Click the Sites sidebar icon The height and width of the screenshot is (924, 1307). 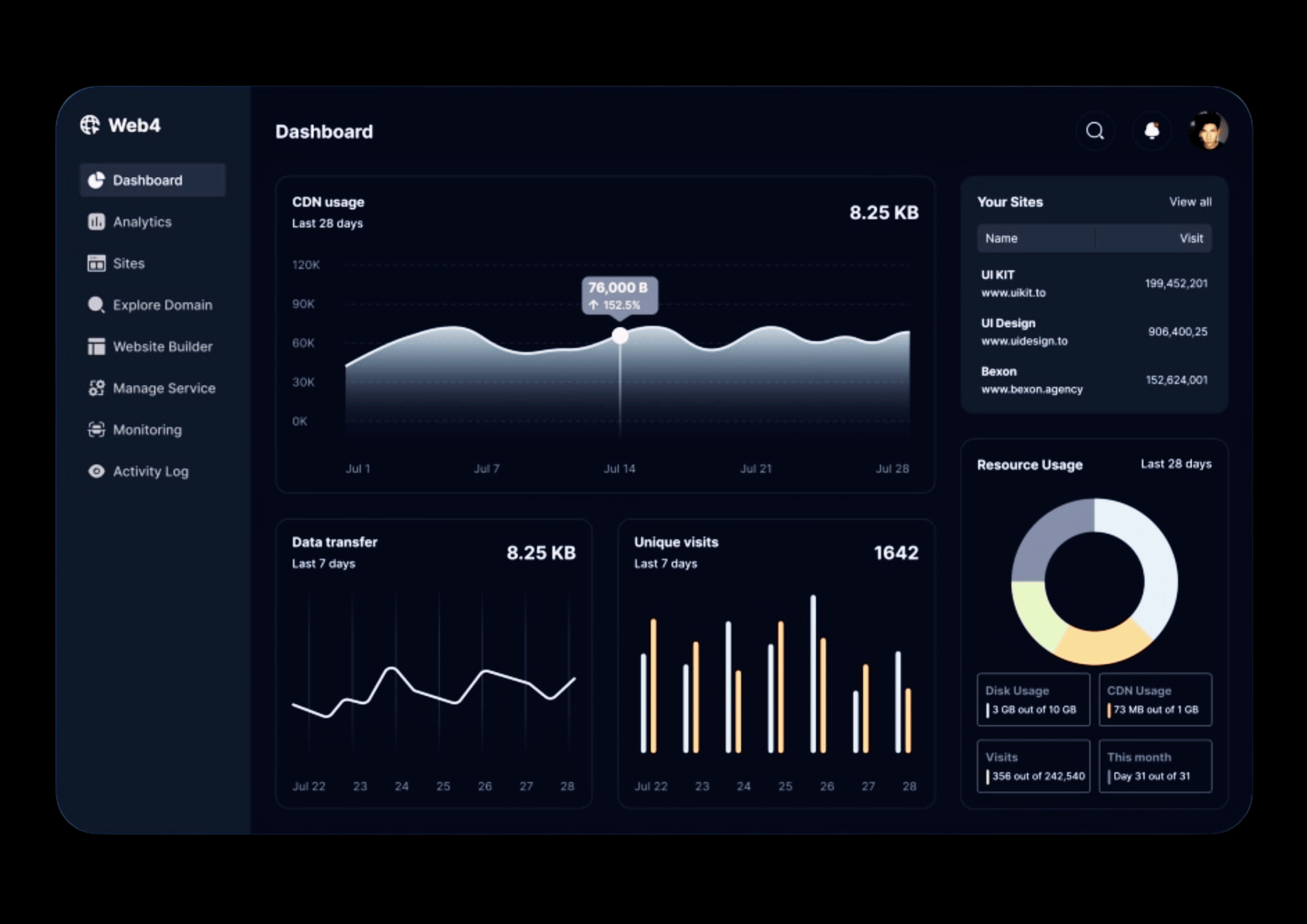click(96, 263)
